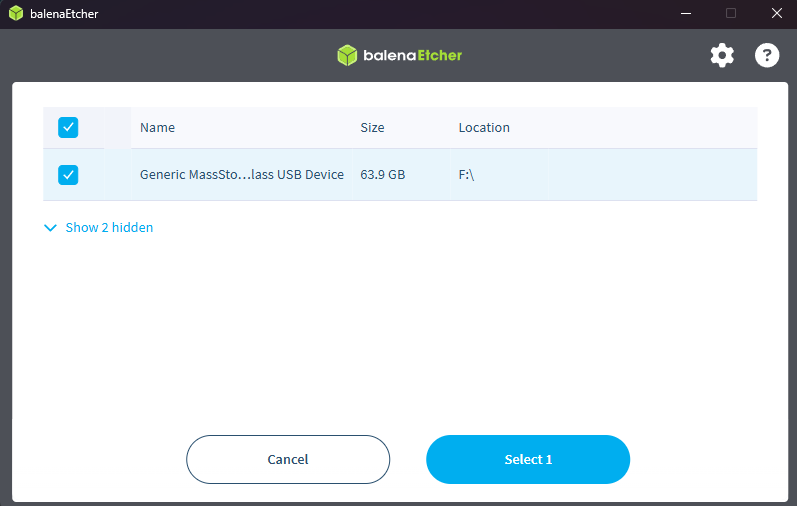This screenshot has width=797, height=506.
Task: Click the 63.9 GB size cell
Action: pyautogui.click(x=382, y=175)
